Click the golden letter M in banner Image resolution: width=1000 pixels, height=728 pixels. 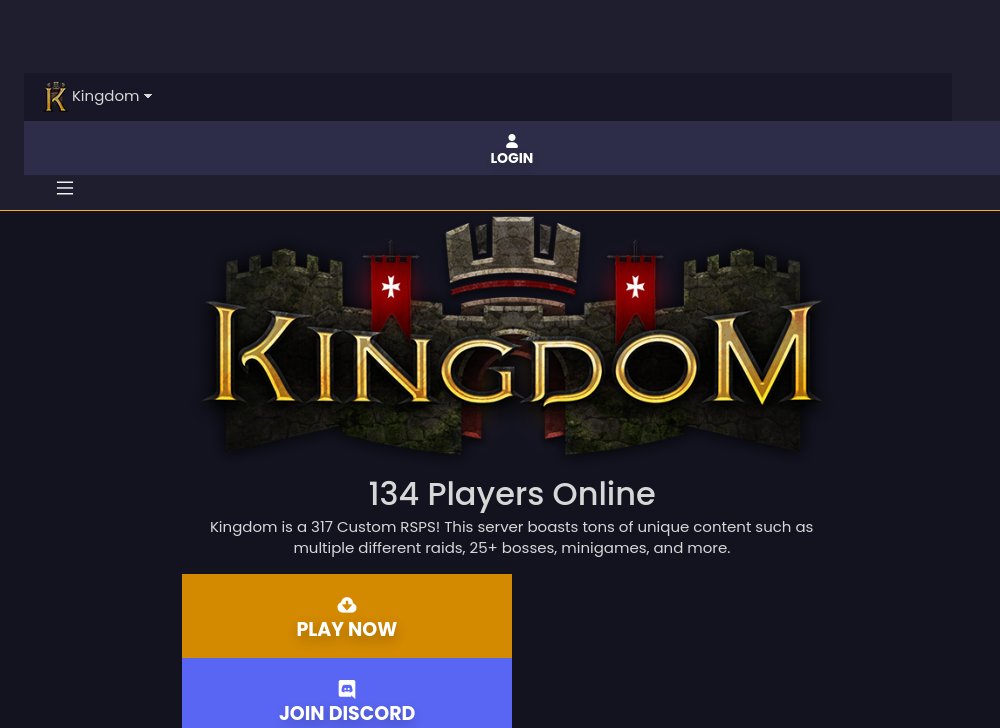pos(763,354)
